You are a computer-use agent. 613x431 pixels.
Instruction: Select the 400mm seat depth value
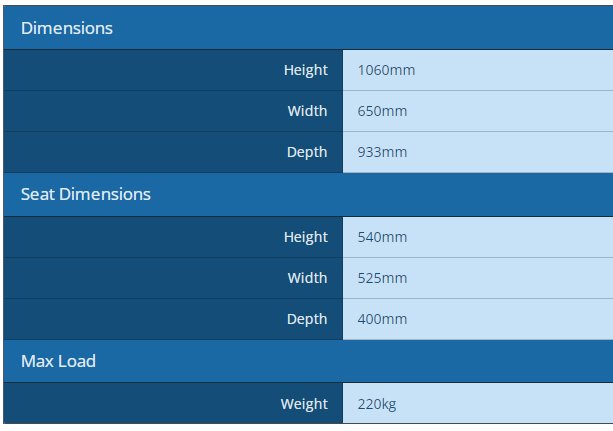point(382,319)
